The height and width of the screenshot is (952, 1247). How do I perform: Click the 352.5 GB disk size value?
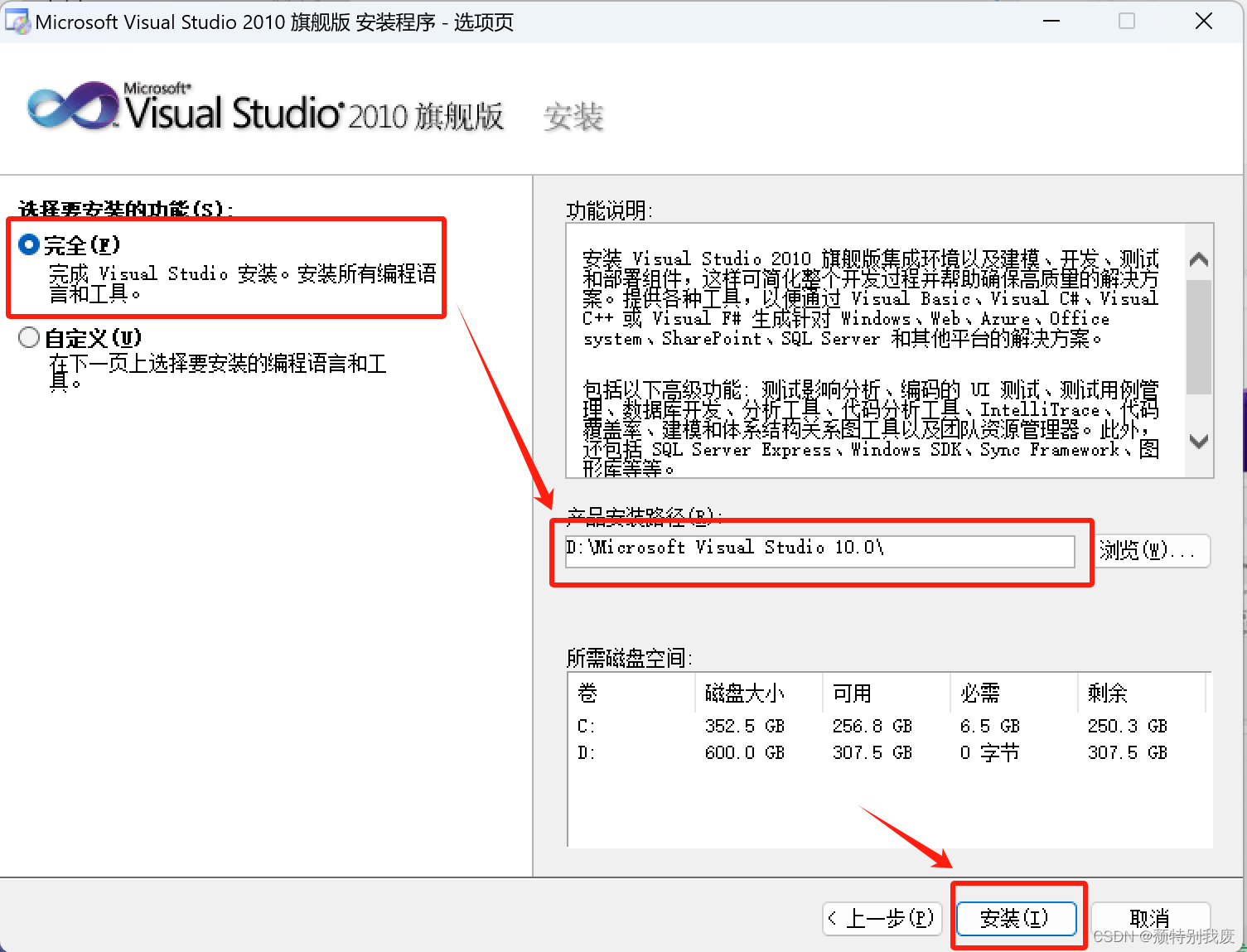click(x=745, y=727)
